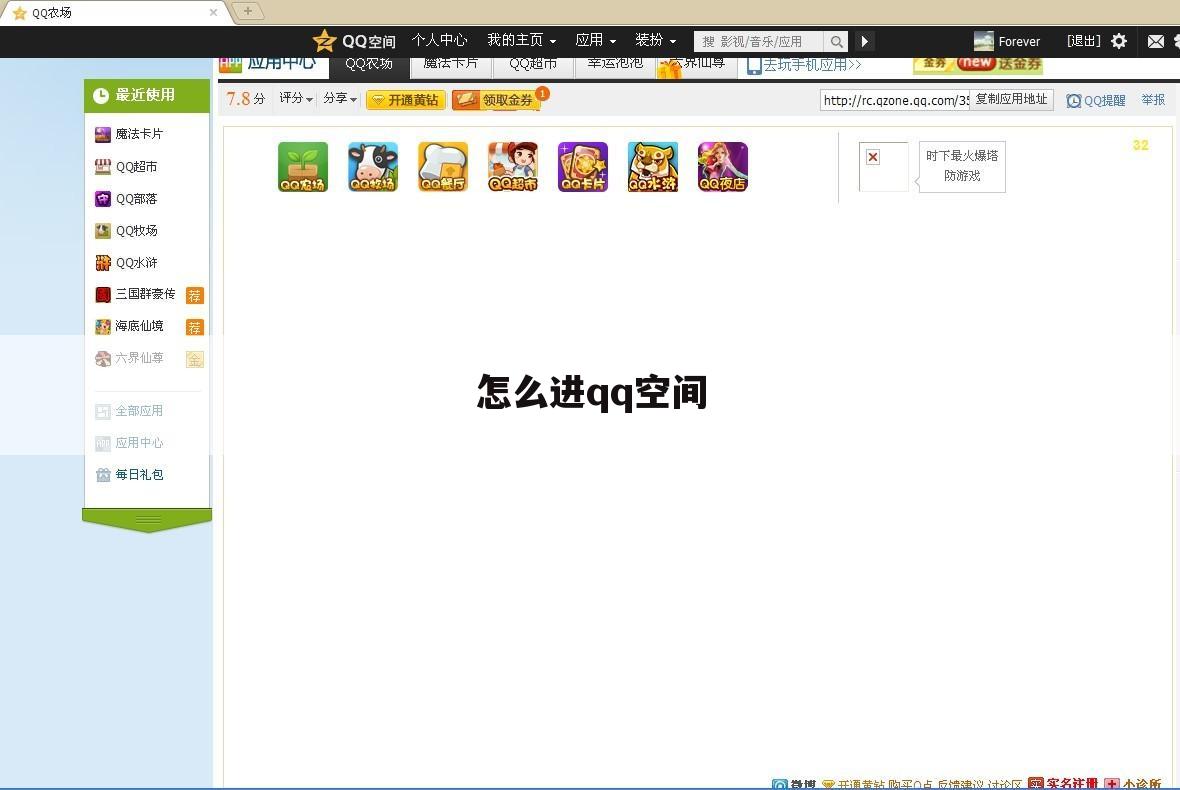Click the 领取金券 button

tap(497, 100)
